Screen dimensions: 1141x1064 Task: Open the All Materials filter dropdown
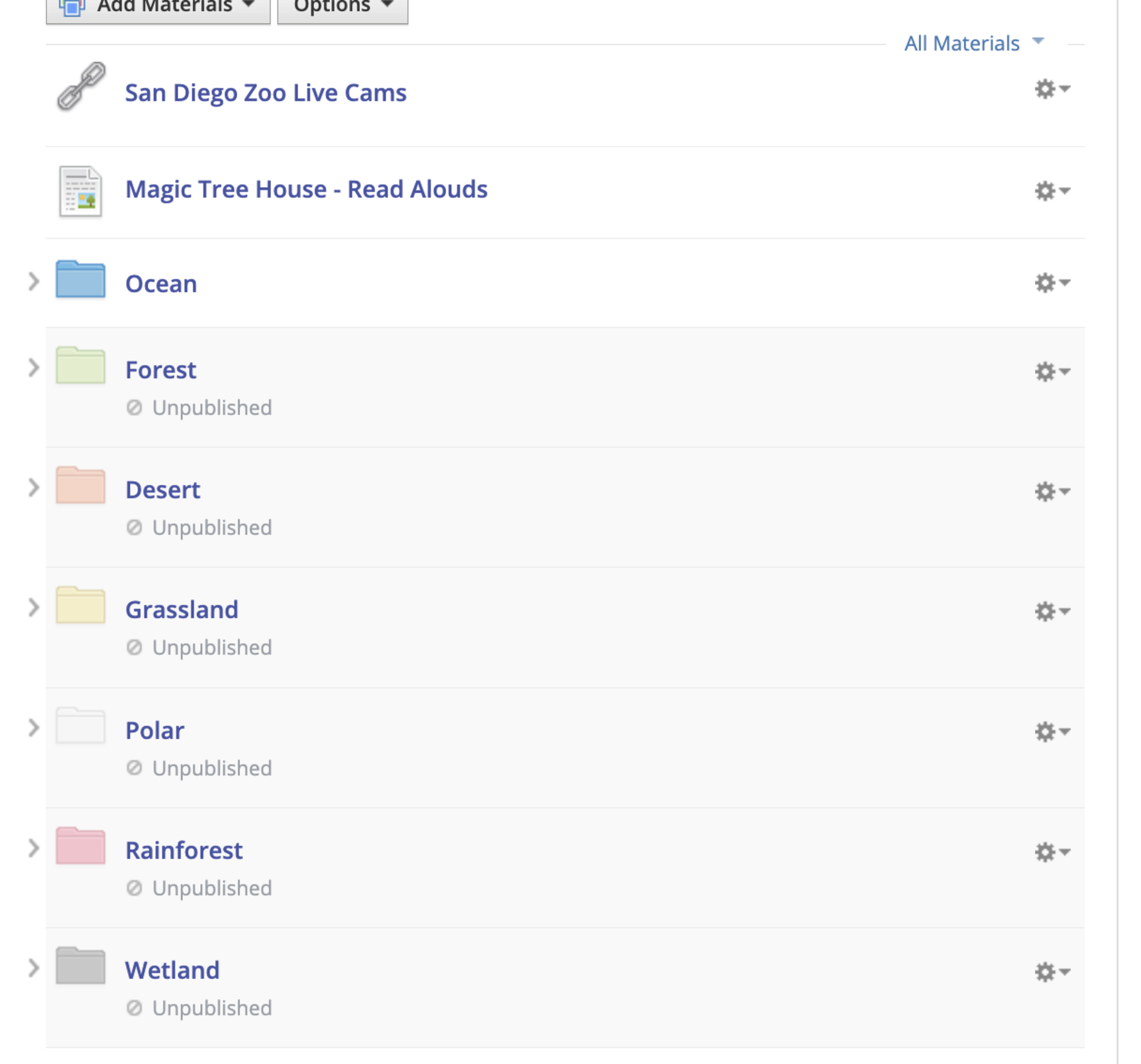tap(973, 43)
